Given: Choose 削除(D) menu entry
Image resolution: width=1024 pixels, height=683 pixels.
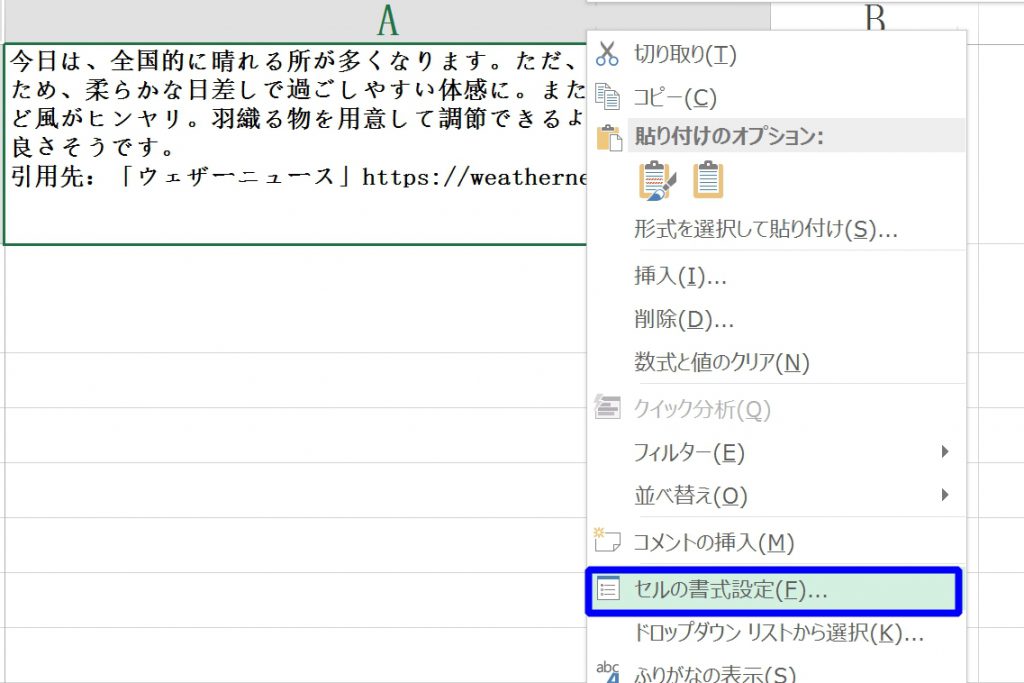Looking at the screenshot, I should tap(684, 320).
